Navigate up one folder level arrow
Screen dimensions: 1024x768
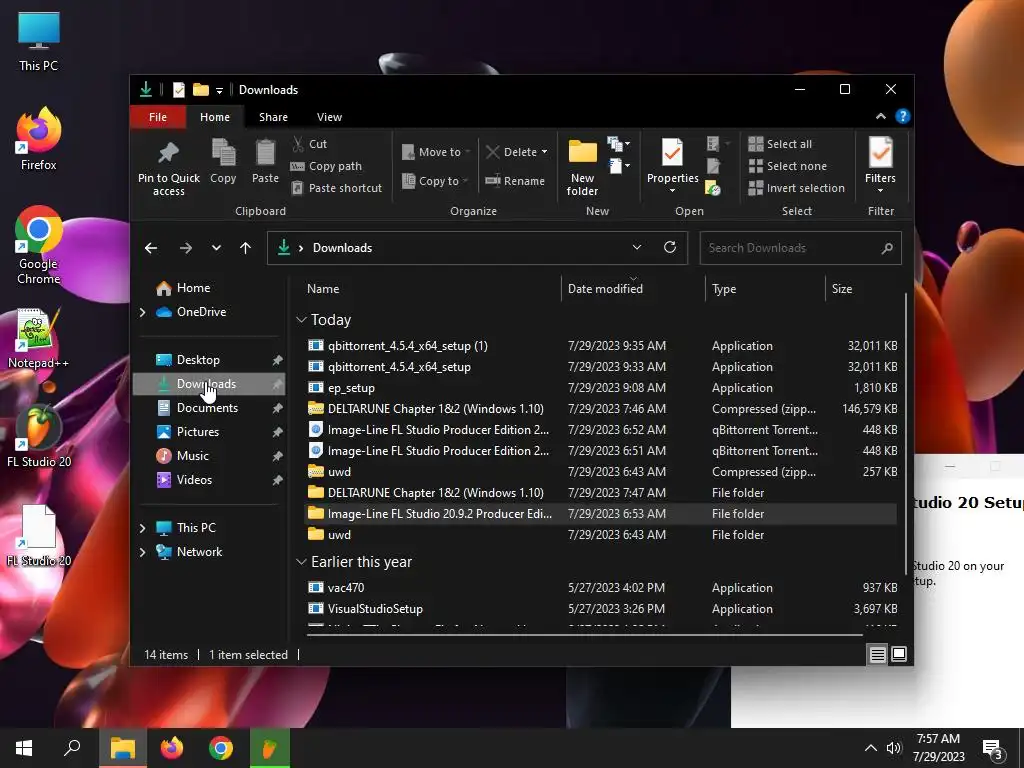point(246,248)
